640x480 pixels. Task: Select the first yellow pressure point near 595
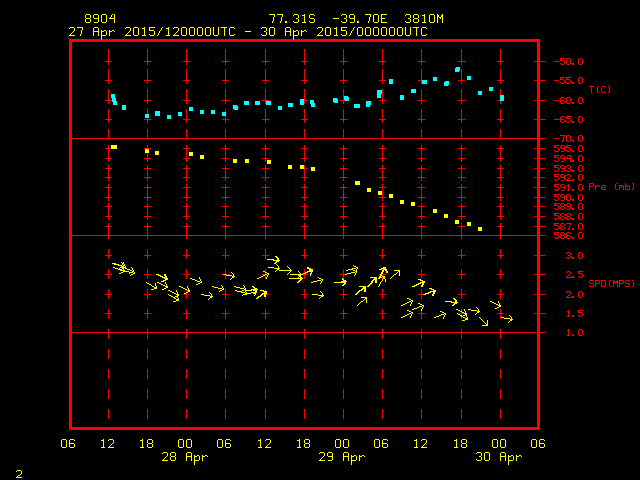click(x=114, y=147)
